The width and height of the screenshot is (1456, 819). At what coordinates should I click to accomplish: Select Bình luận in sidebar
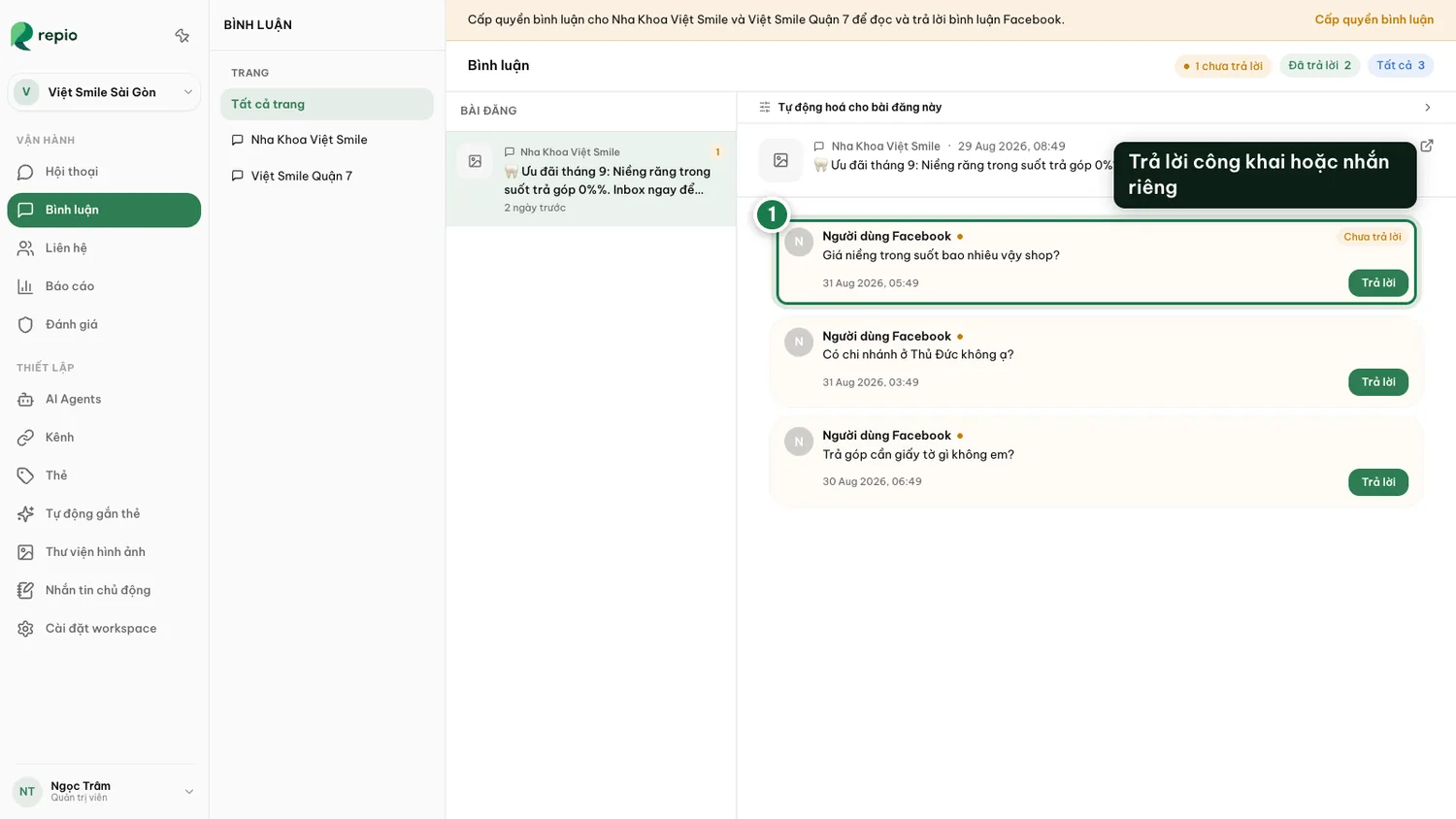pyautogui.click(x=104, y=211)
